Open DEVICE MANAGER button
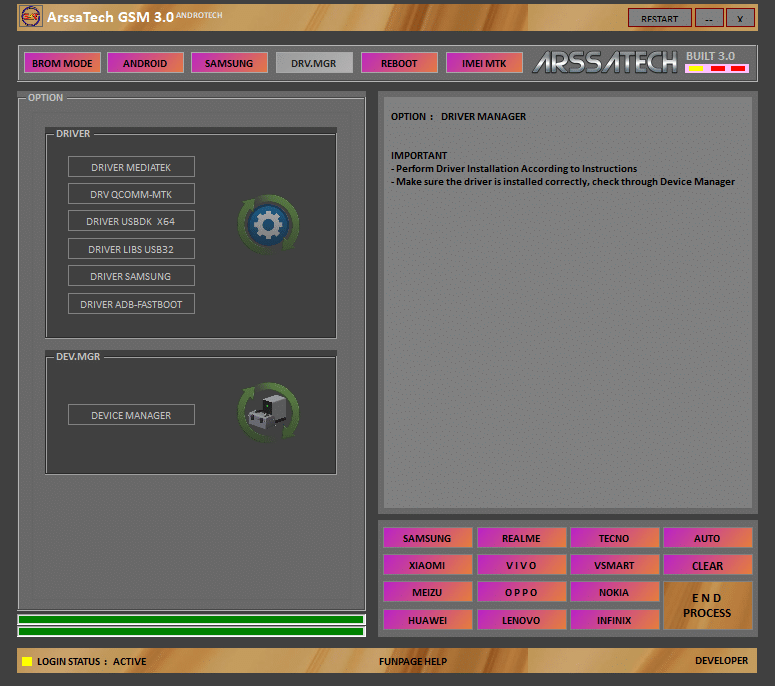The height and width of the screenshot is (686, 775). tap(131, 415)
